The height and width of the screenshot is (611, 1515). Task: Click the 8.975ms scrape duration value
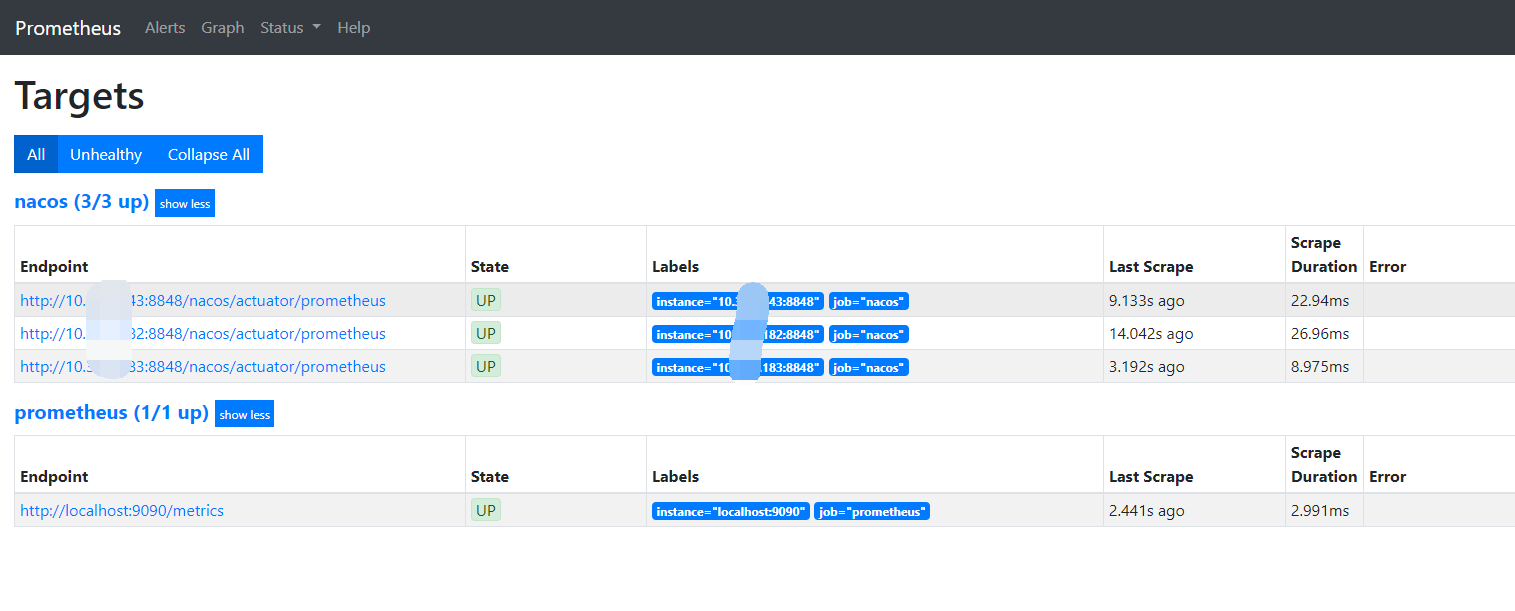point(1320,367)
